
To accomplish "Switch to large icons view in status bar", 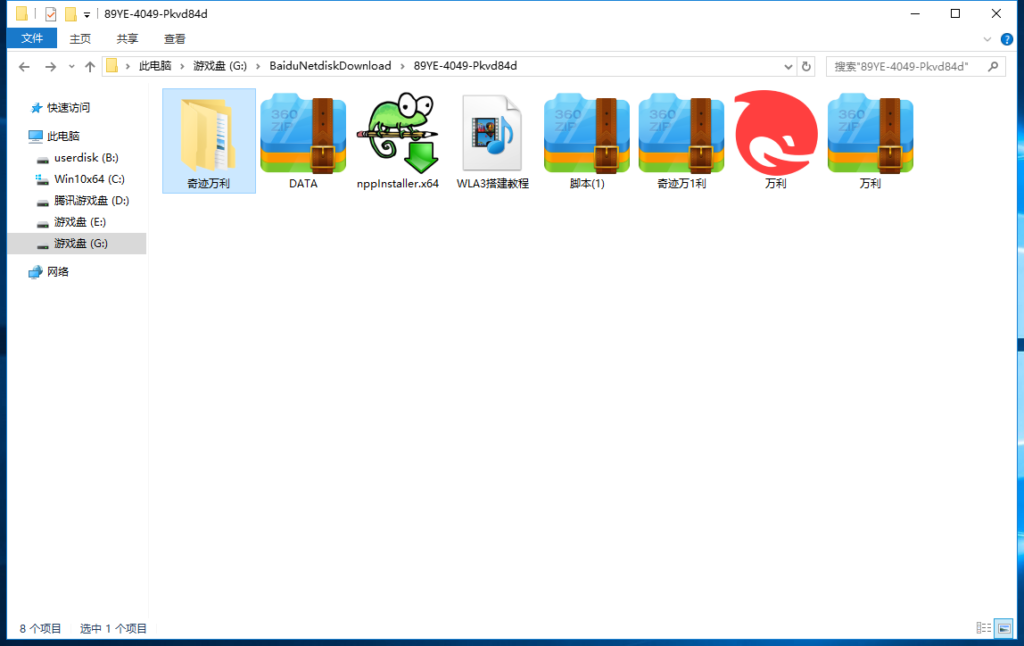I will [x=1002, y=628].
